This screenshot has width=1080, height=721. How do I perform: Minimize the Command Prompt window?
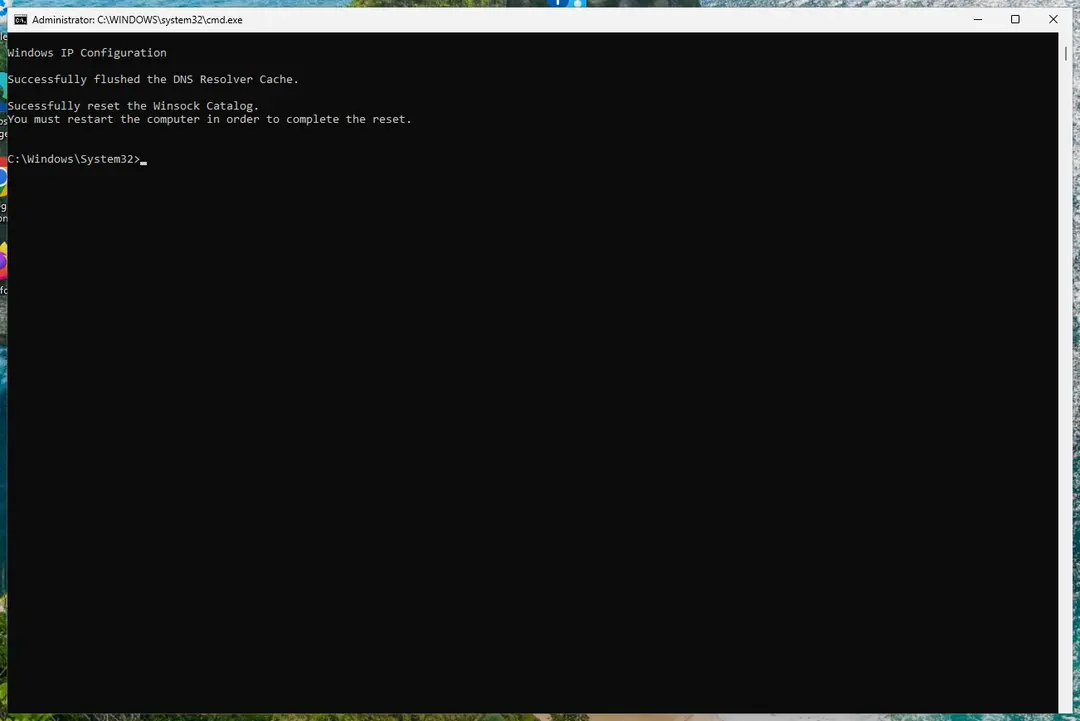[x=977, y=19]
